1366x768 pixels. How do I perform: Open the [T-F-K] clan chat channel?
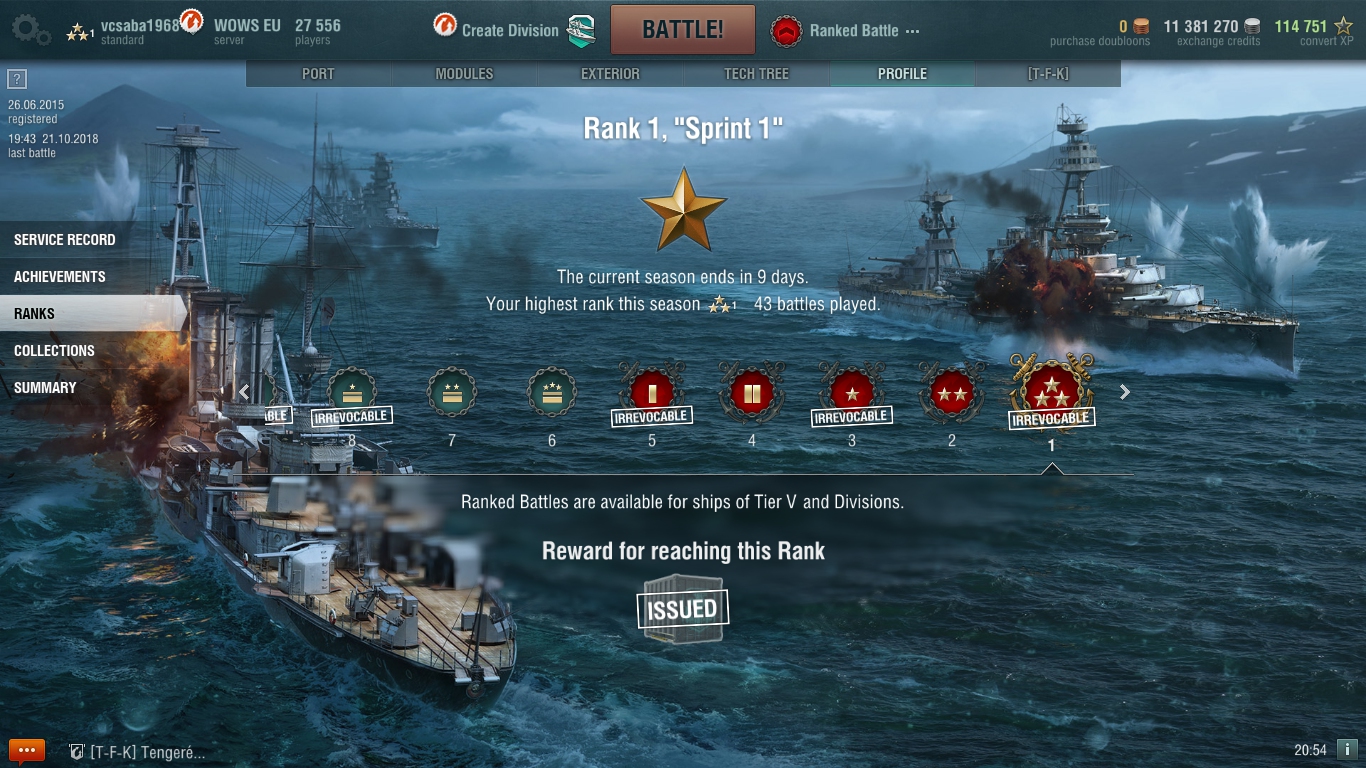(137, 752)
